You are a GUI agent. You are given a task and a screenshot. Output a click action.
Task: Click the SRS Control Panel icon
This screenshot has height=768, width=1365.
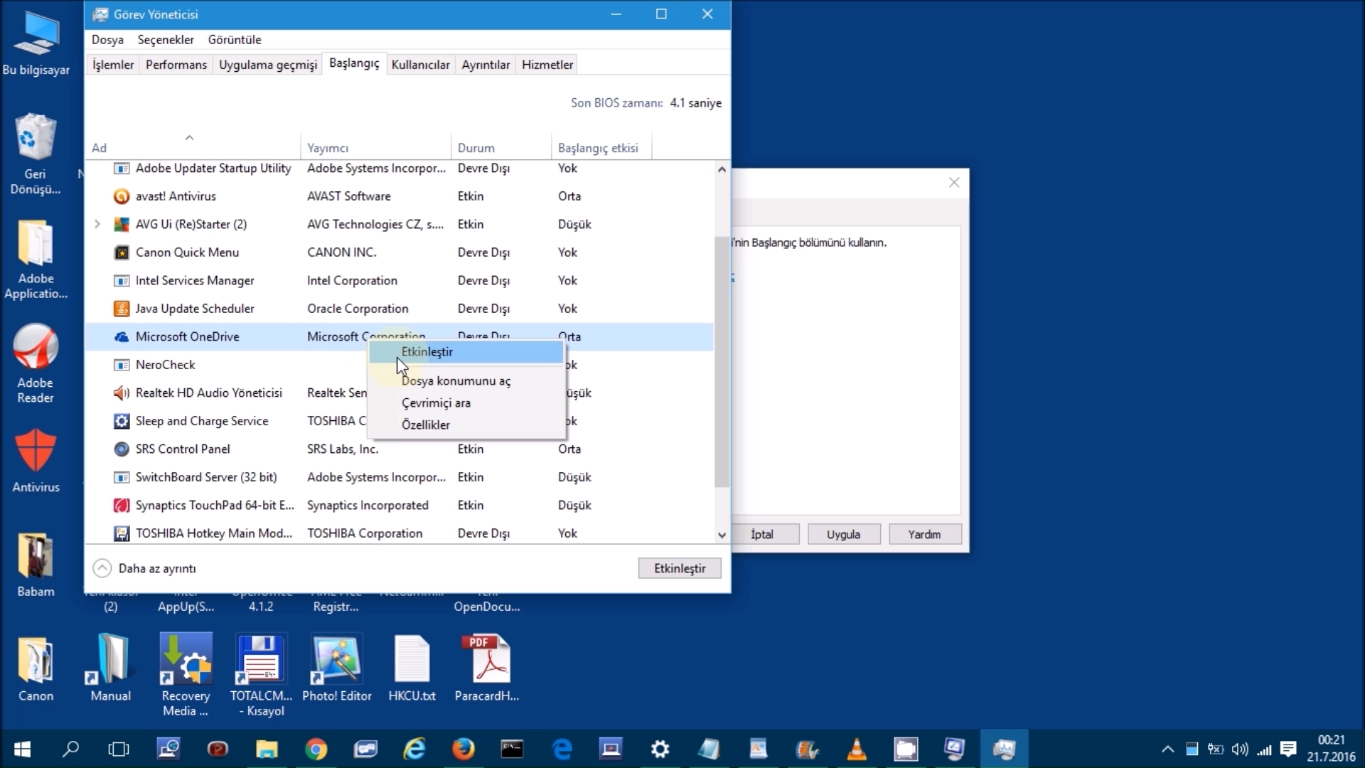click(x=122, y=449)
